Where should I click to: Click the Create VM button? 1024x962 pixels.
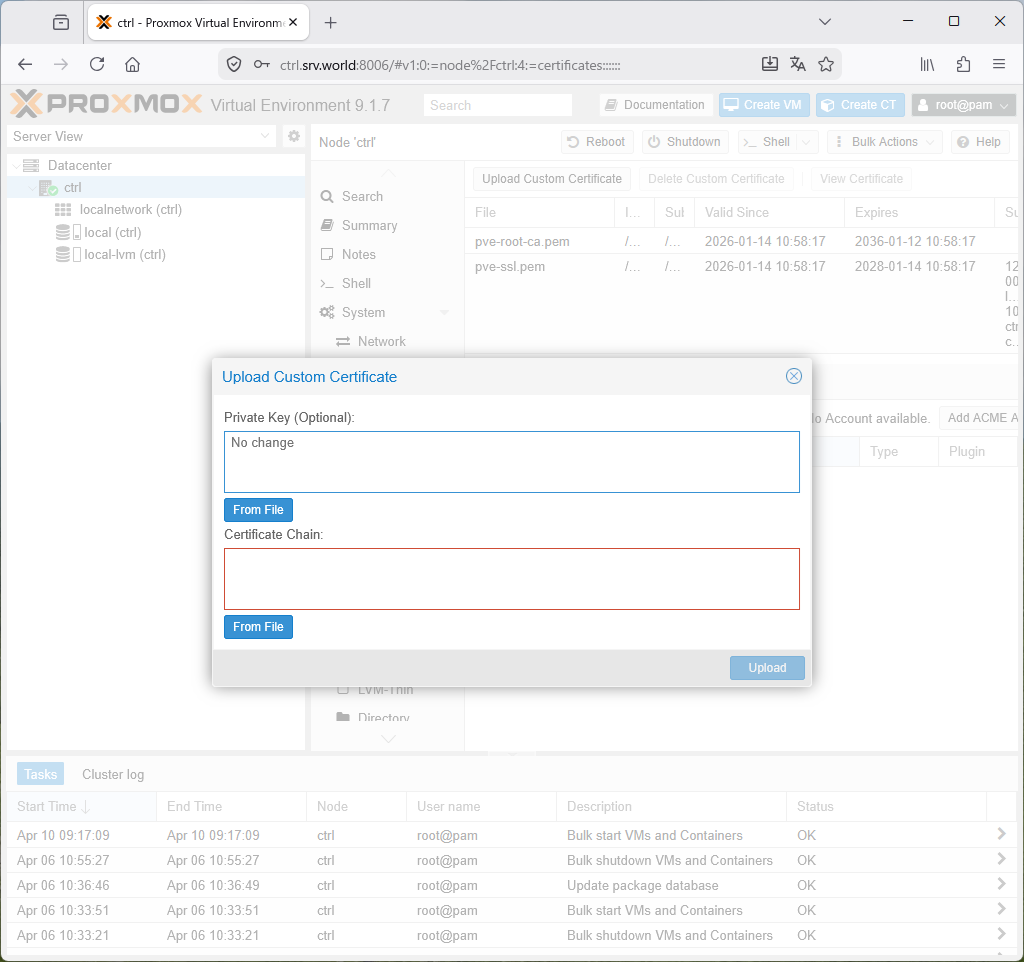[x=763, y=105]
